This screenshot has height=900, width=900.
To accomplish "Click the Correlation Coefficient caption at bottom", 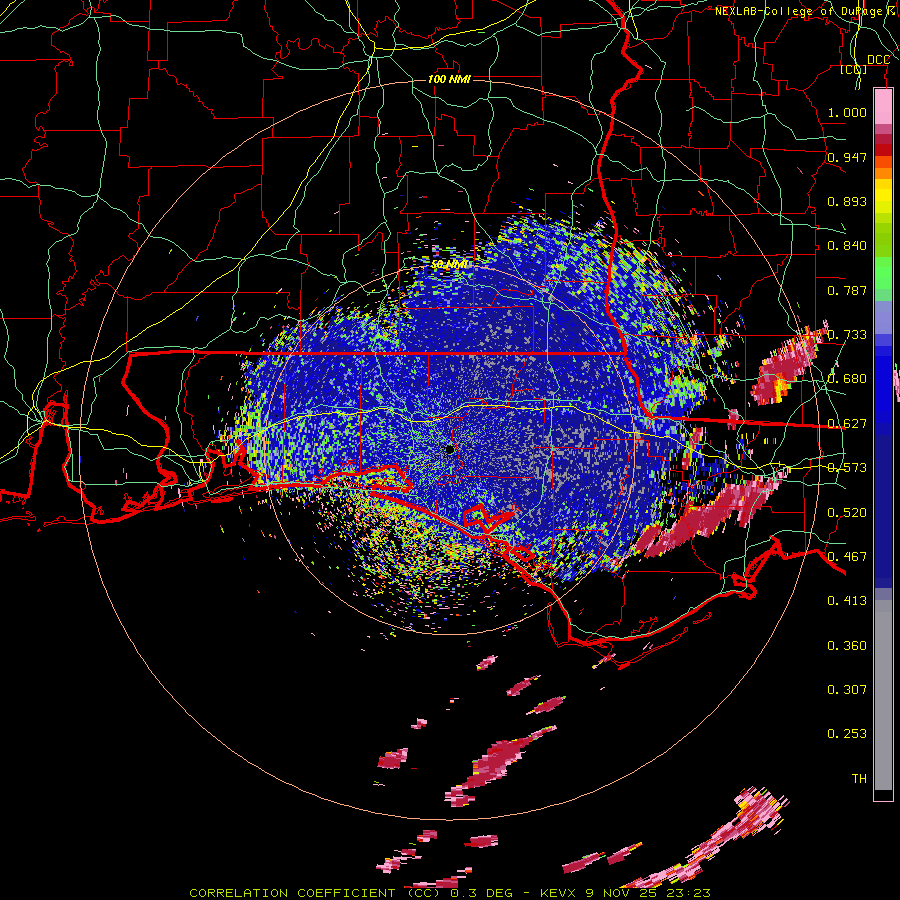I will [x=450, y=893].
